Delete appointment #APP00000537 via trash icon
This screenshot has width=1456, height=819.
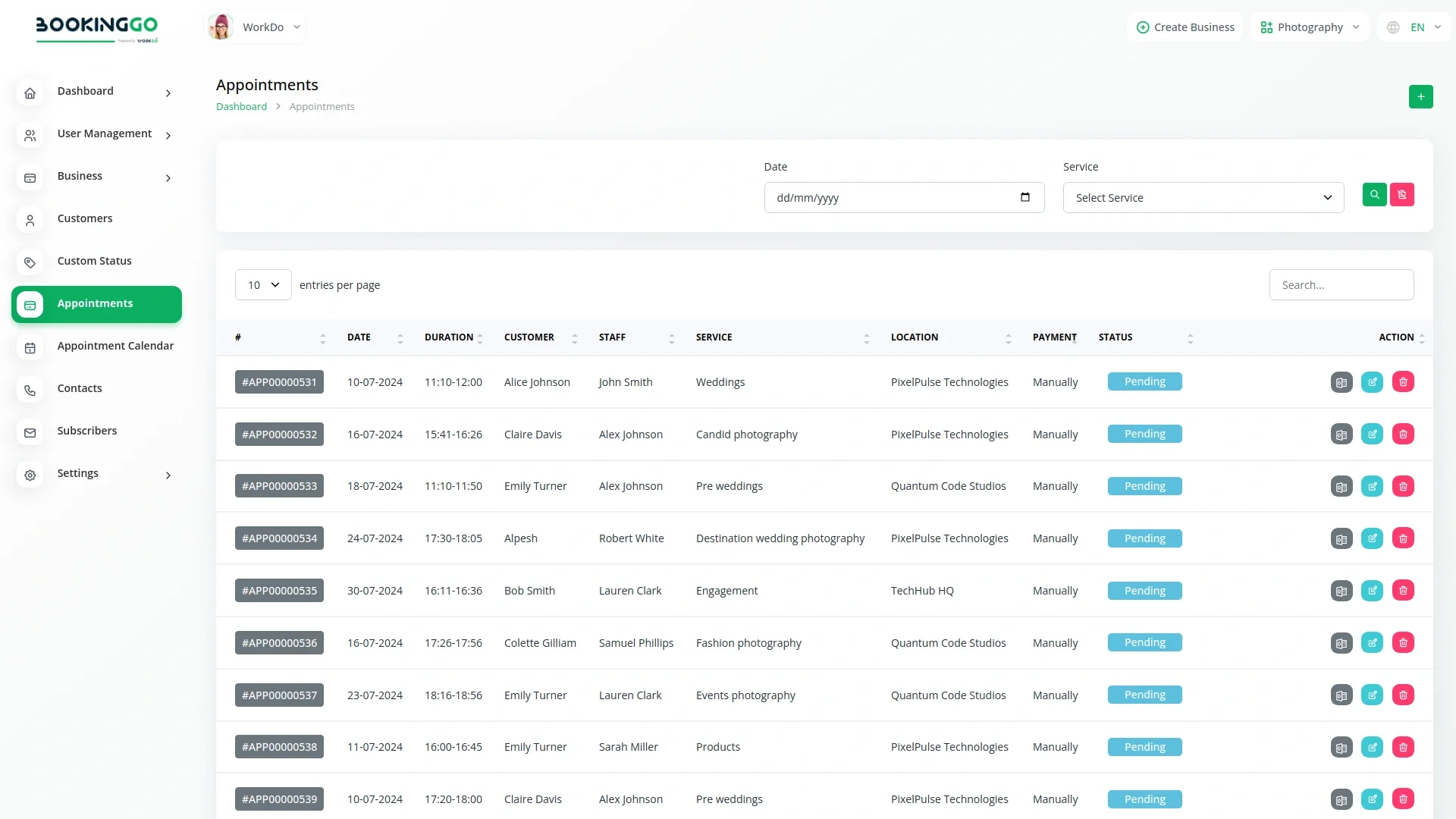tap(1403, 695)
